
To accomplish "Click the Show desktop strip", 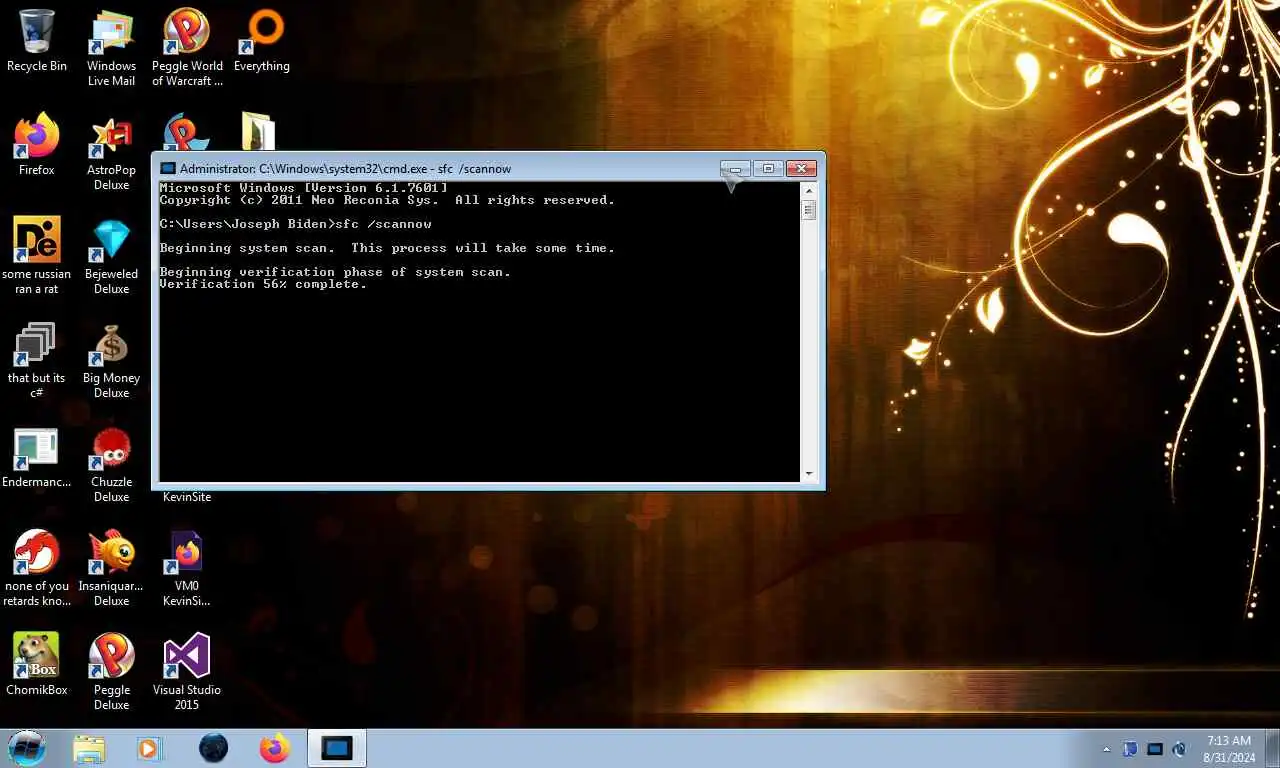I will (x=1273, y=748).
